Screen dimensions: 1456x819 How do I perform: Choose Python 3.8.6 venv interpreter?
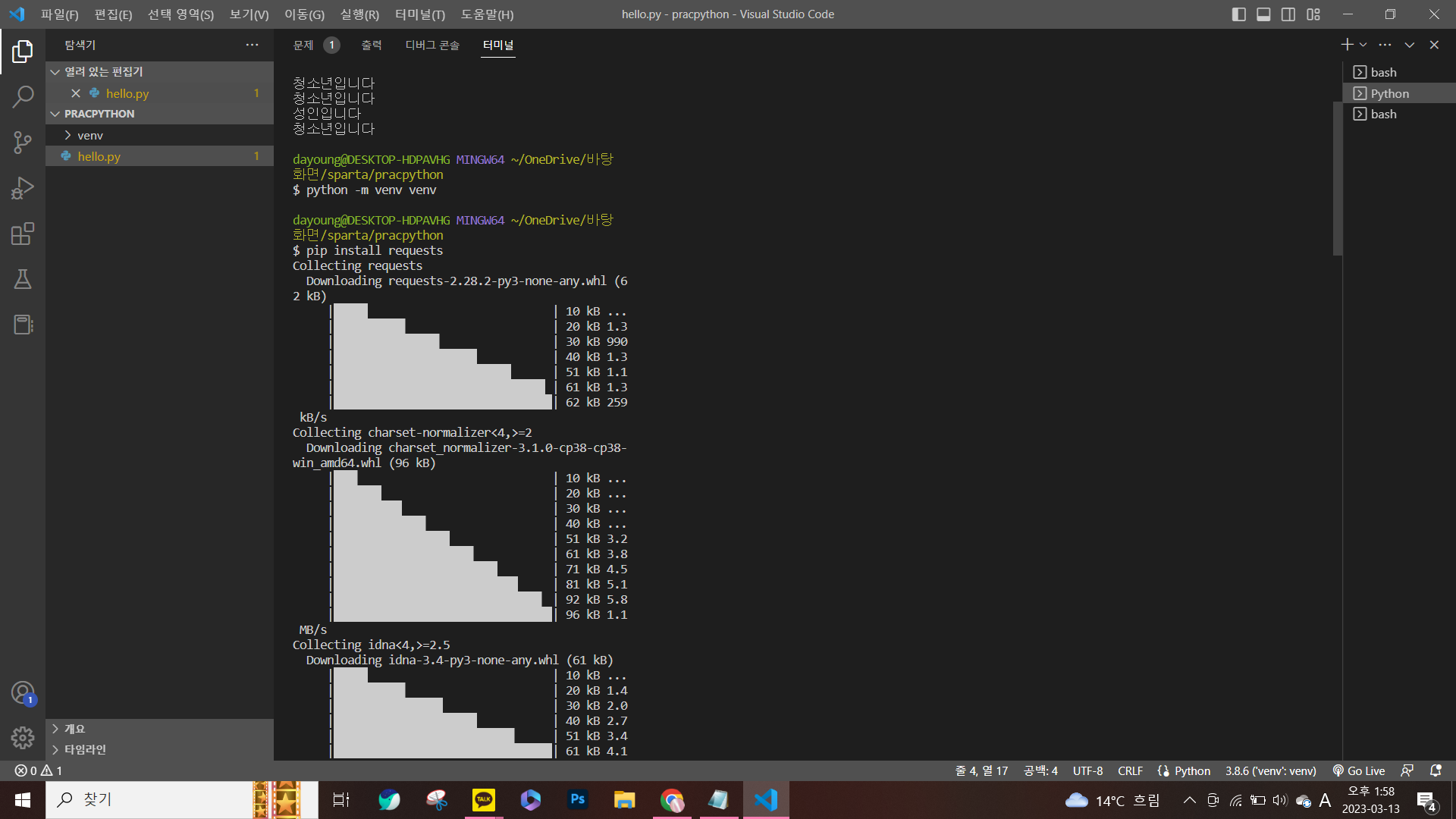(x=1271, y=770)
